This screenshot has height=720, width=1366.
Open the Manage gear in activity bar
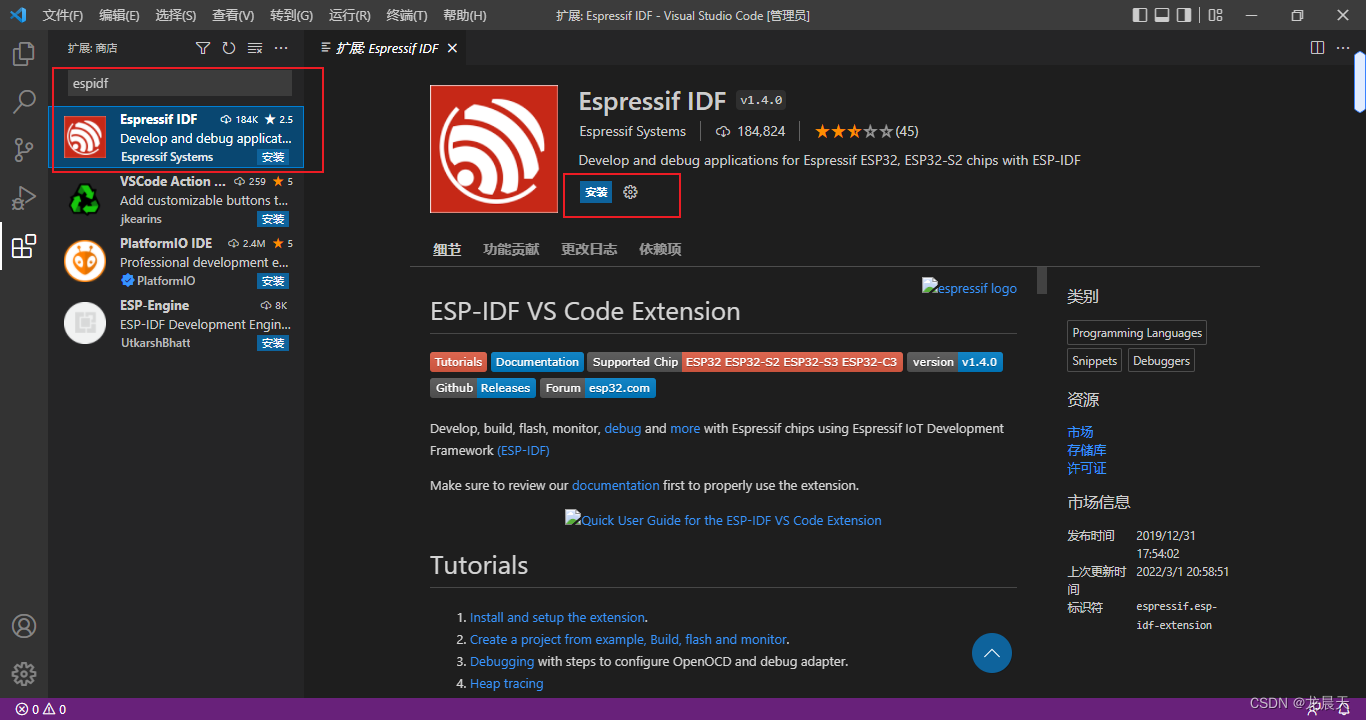[24, 673]
